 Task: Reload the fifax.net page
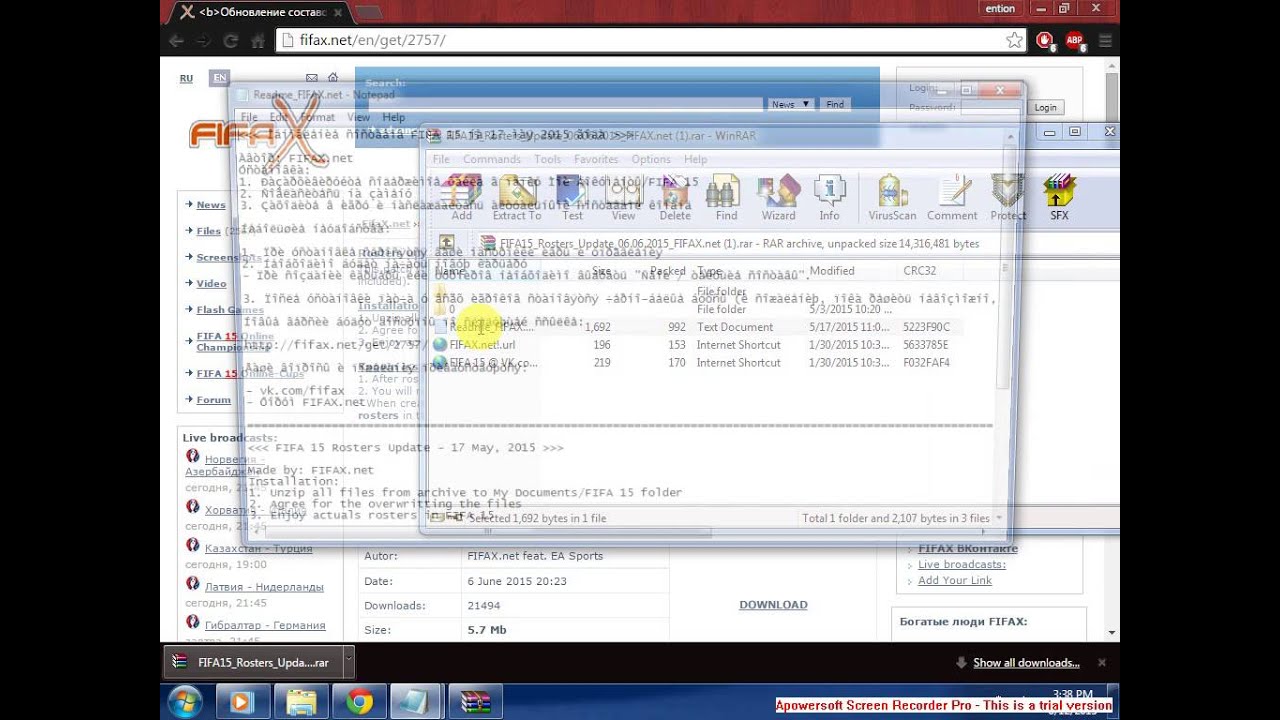tap(230, 41)
